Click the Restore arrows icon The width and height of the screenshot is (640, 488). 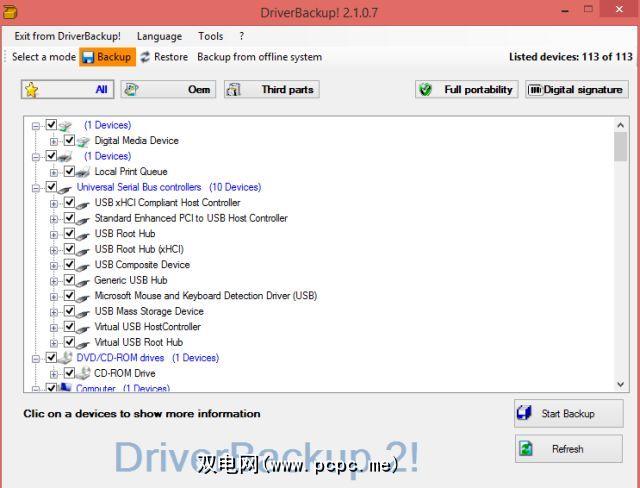tap(145, 57)
